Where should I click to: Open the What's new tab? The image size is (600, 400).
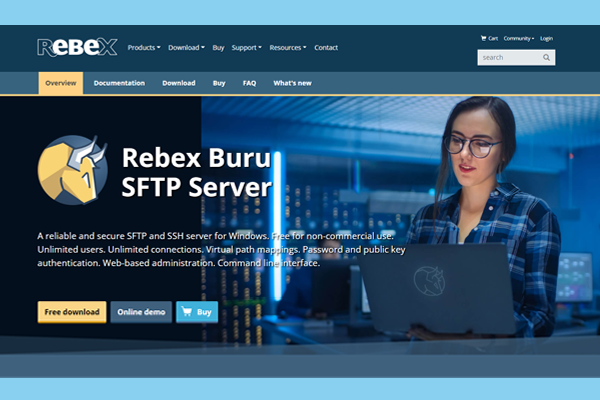click(292, 83)
